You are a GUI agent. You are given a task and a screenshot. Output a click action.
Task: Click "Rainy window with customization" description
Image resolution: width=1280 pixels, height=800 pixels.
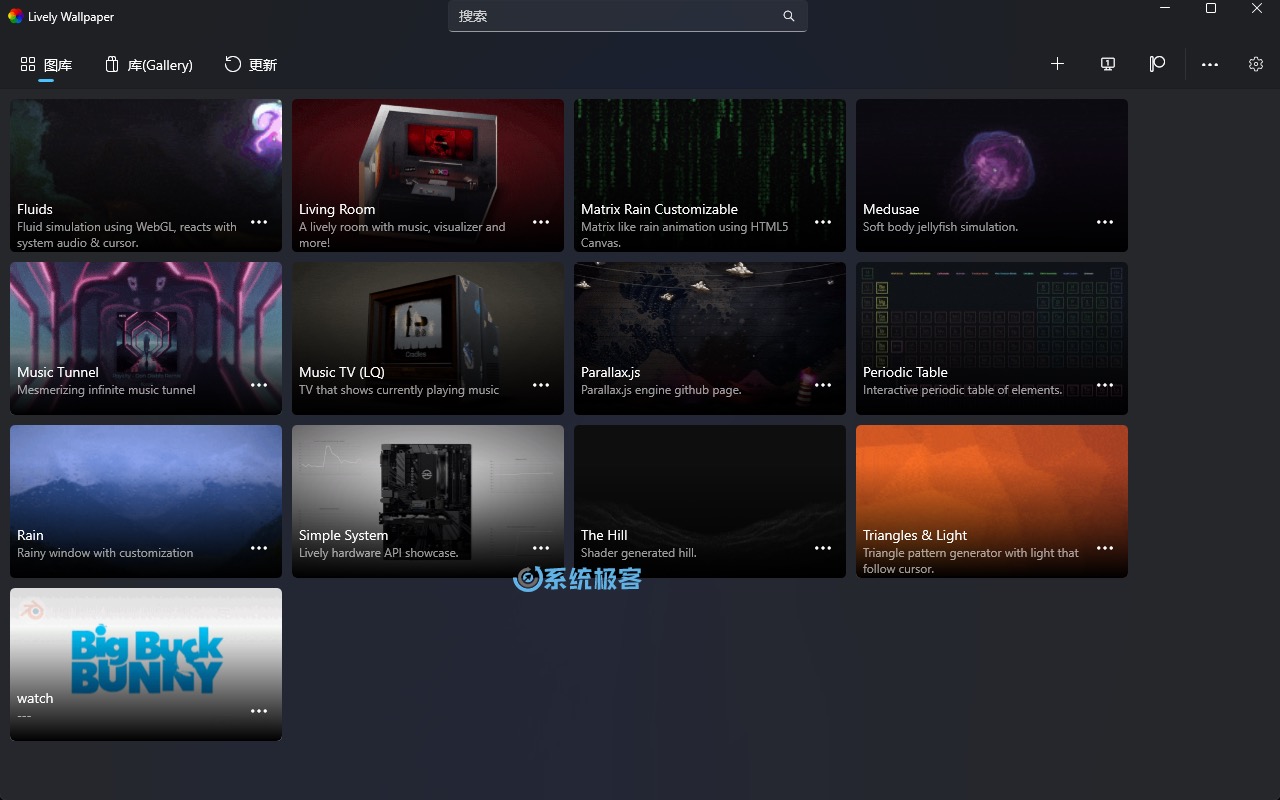coord(105,553)
